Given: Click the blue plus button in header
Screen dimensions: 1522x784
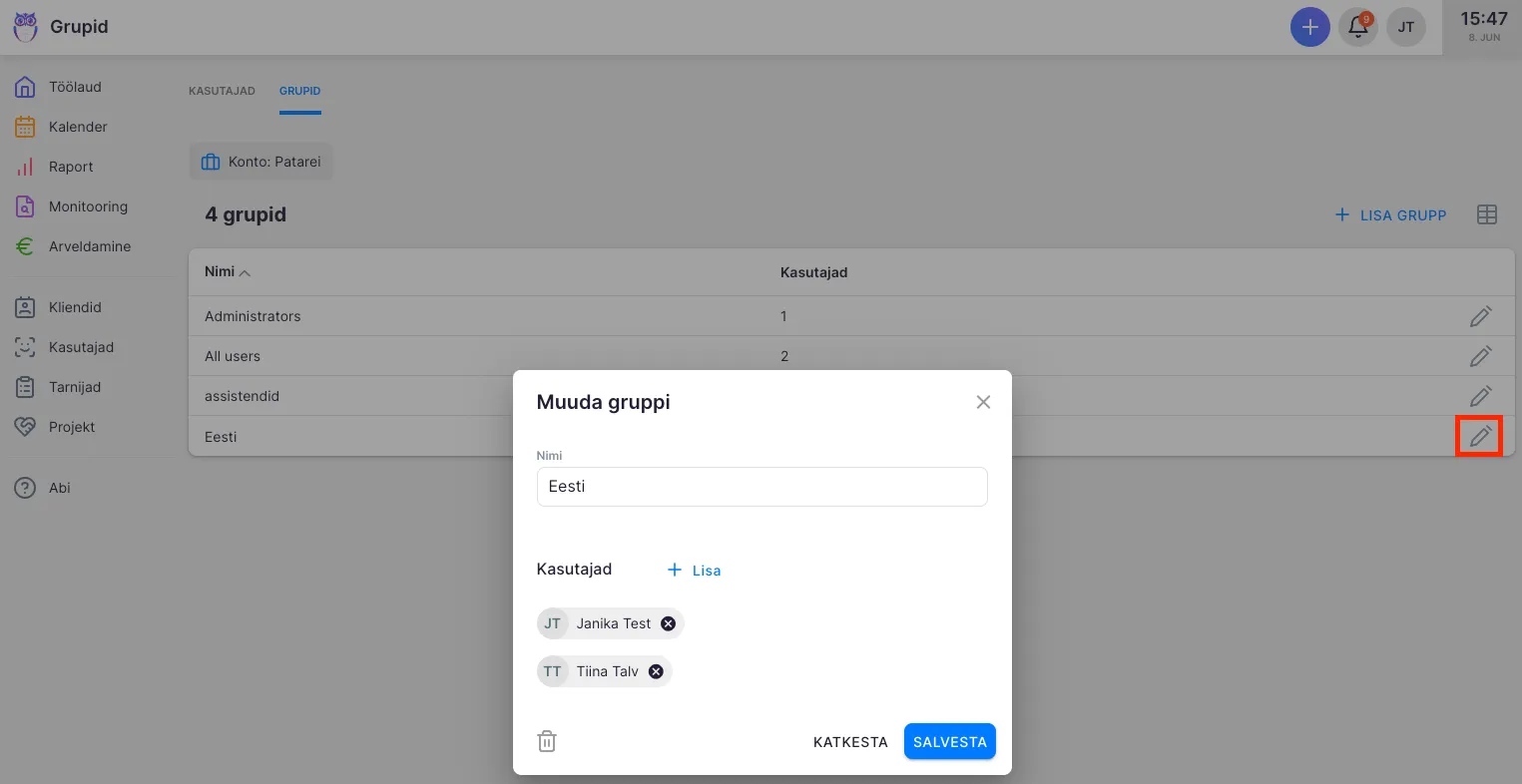Looking at the screenshot, I should tap(1309, 27).
